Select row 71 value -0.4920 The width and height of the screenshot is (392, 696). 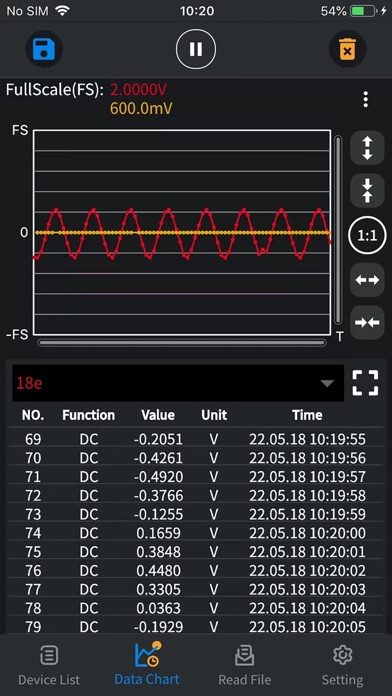click(x=158, y=477)
